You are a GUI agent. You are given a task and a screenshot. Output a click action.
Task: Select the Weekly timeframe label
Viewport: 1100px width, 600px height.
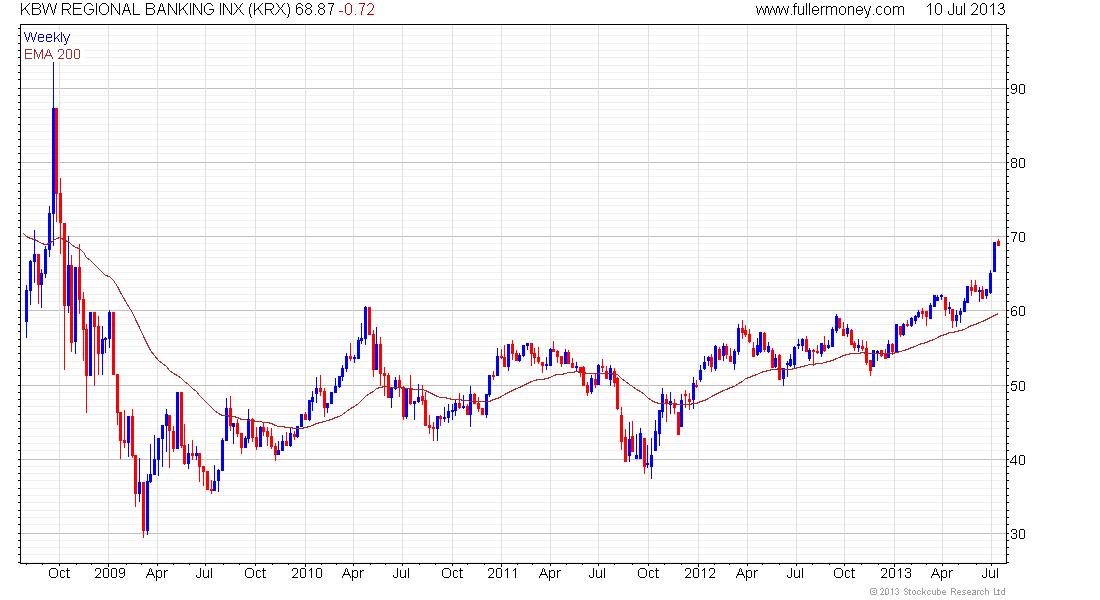coord(47,37)
